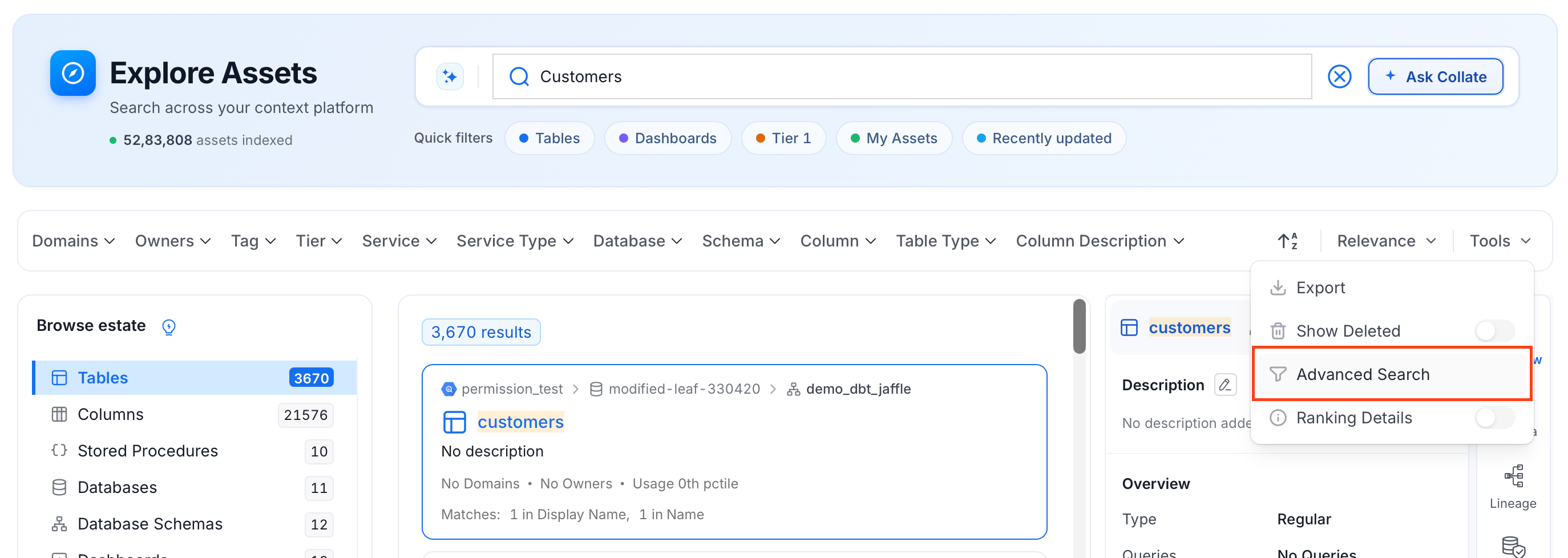Open demo_dbt_jaffle breadcrumb link
The height and width of the screenshot is (558, 1568).
click(858, 389)
